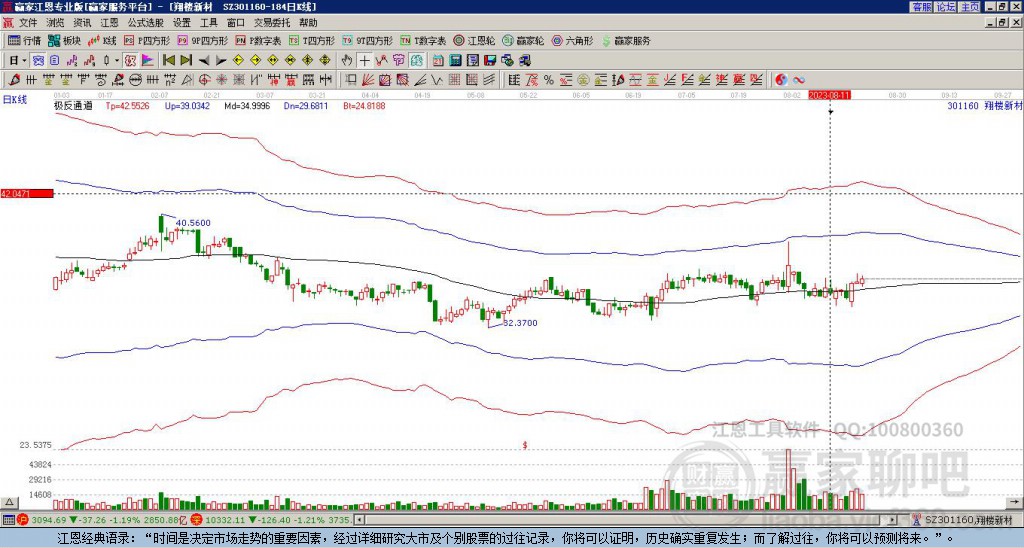
Task: Click the Tp=42.5526 indicator value
Action: pos(127,105)
